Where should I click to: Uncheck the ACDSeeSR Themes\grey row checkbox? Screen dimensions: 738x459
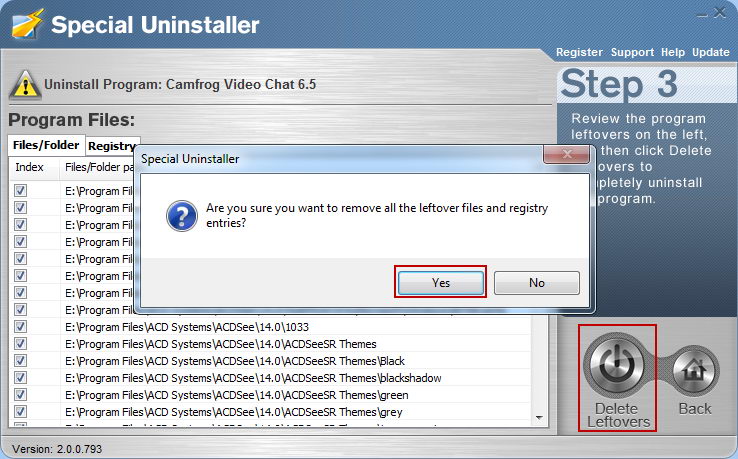(20, 411)
